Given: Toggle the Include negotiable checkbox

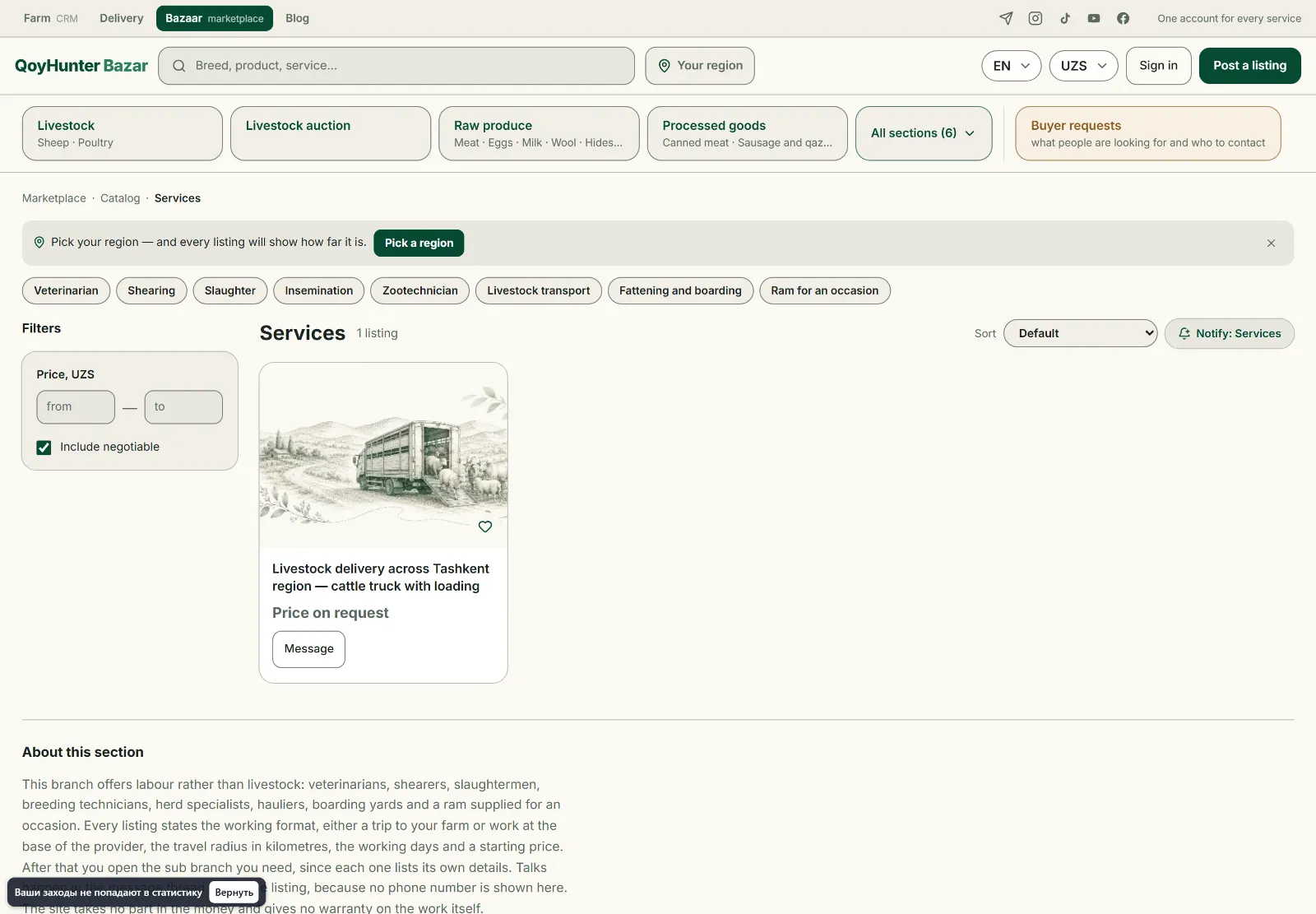Looking at the screenshot, I should 44,448.
